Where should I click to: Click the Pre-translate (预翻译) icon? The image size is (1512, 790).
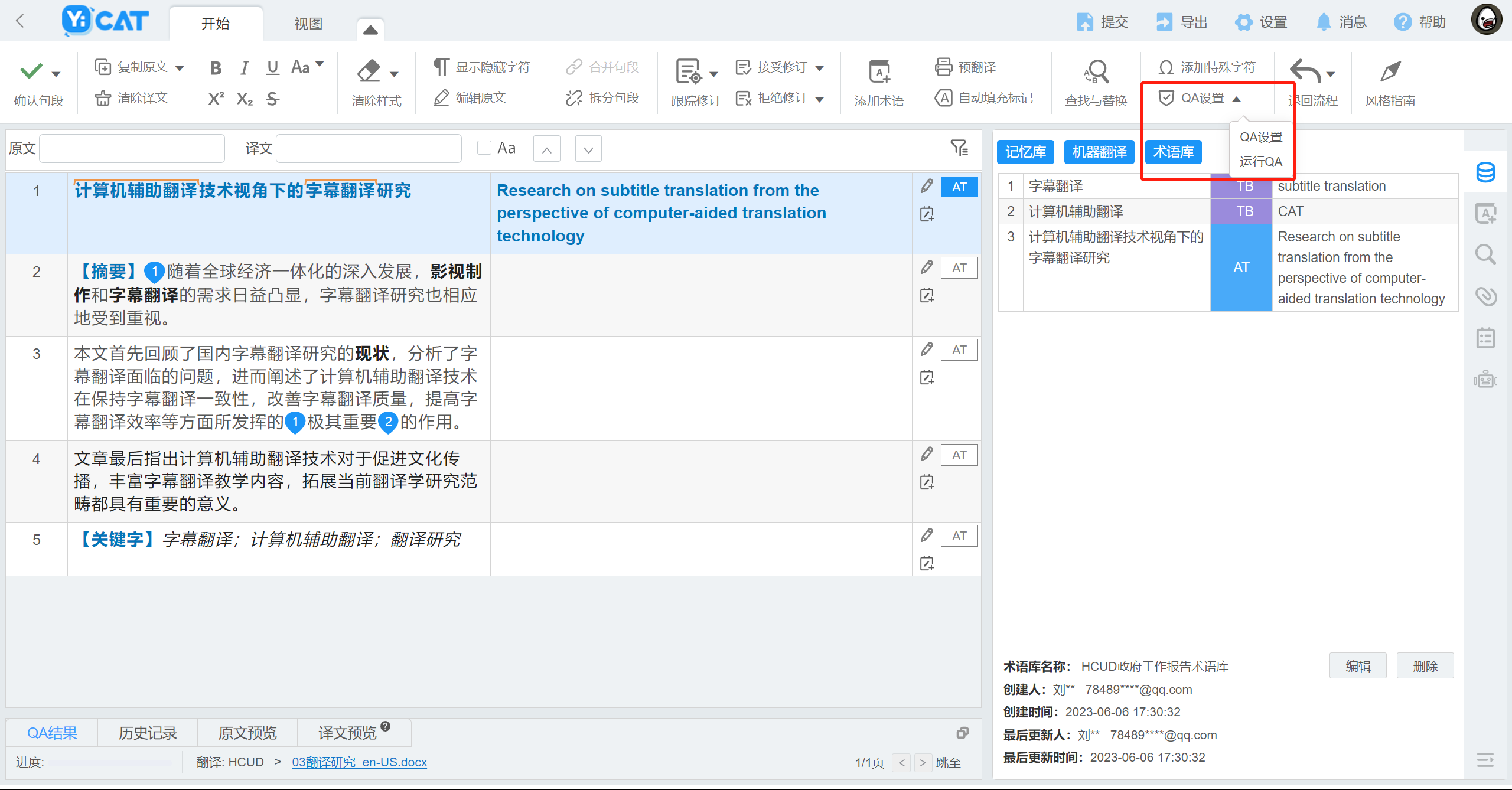tap(944, 67)
